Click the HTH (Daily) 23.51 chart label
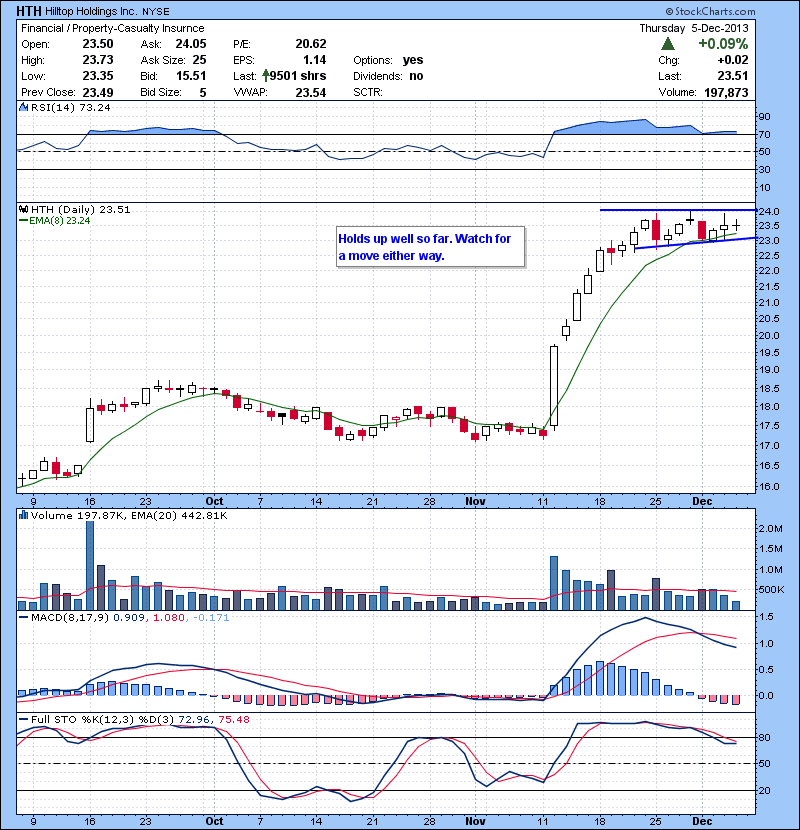Viewport: 800px width, 830px height. coord(80,209)
